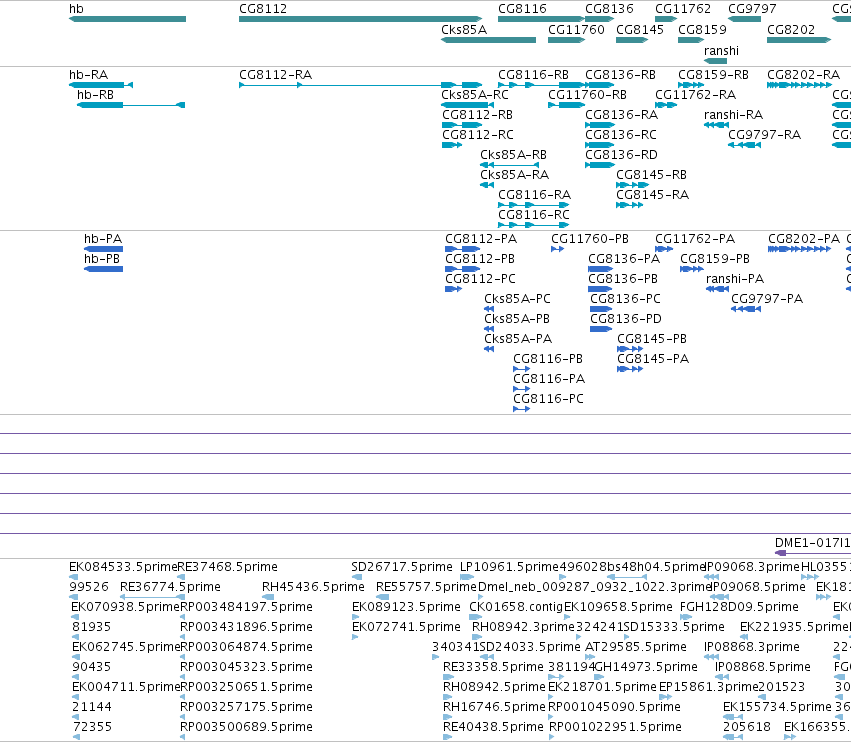
Task: Select the CG8159 gene label
Action: tap(702, 30)
